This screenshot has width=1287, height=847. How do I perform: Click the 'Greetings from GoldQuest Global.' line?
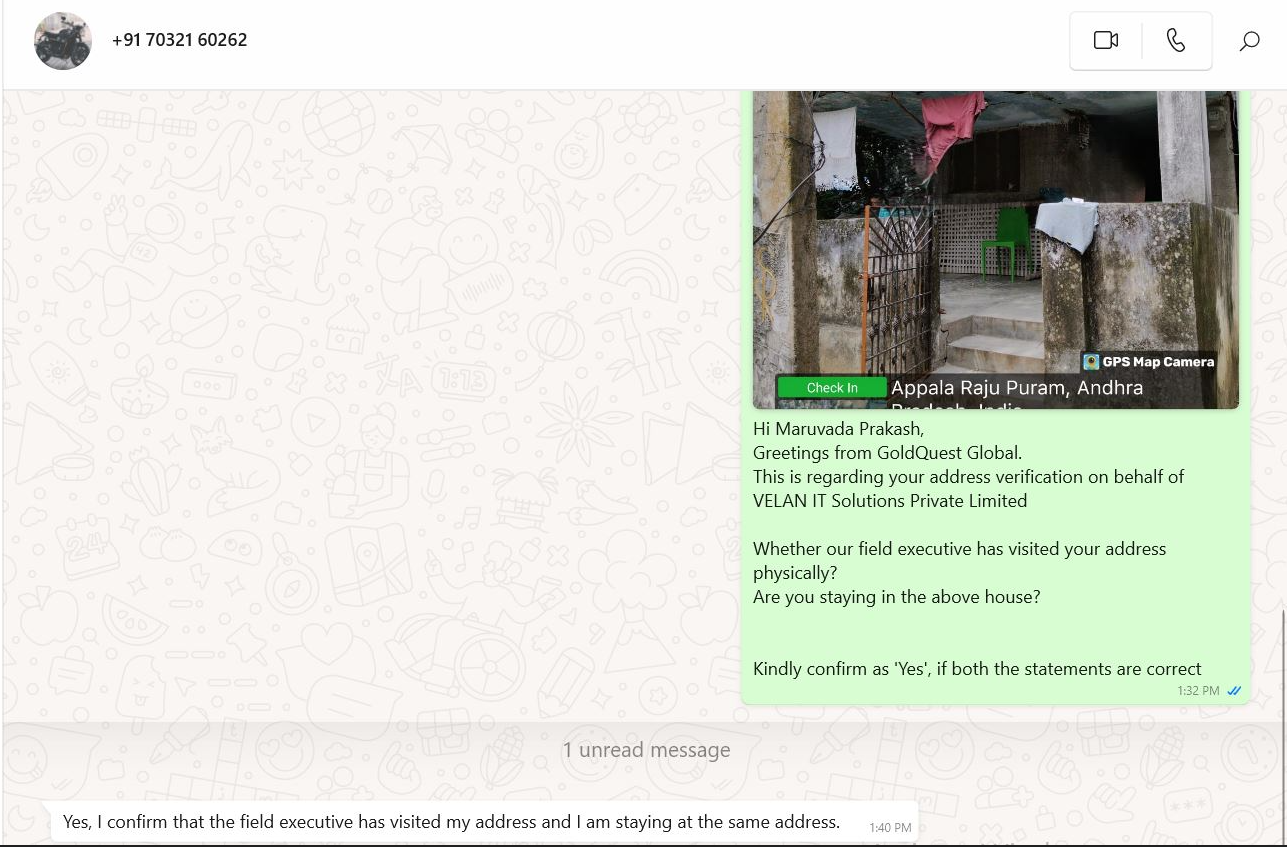point(887,453)
